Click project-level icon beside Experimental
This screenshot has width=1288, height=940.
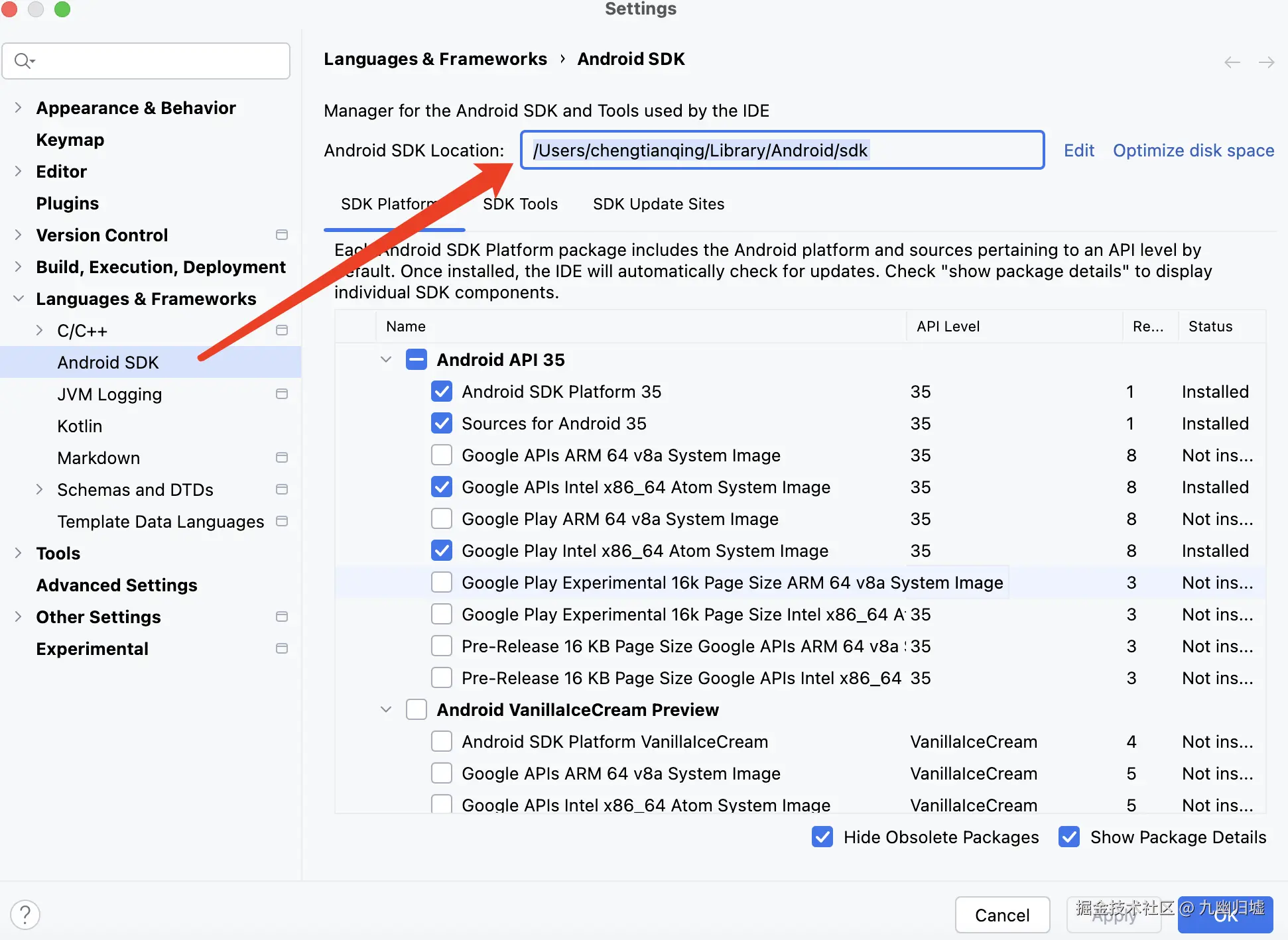coord(282,648)
